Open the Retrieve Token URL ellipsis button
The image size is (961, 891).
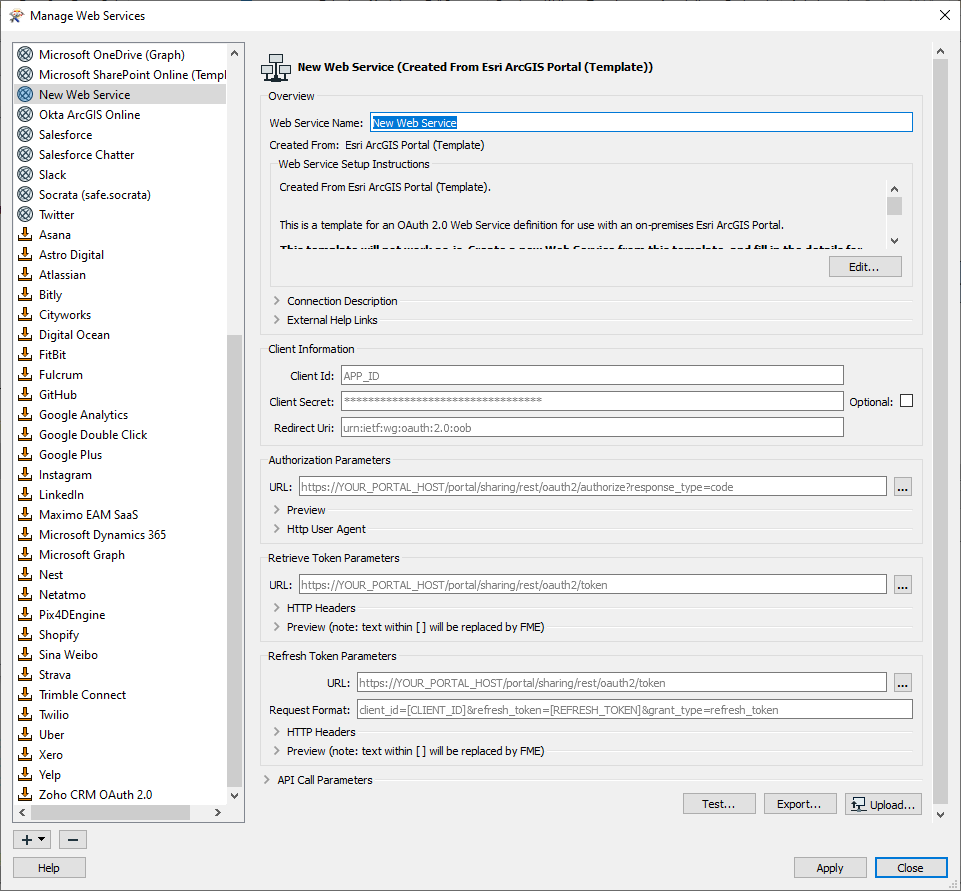pos(902,585)
